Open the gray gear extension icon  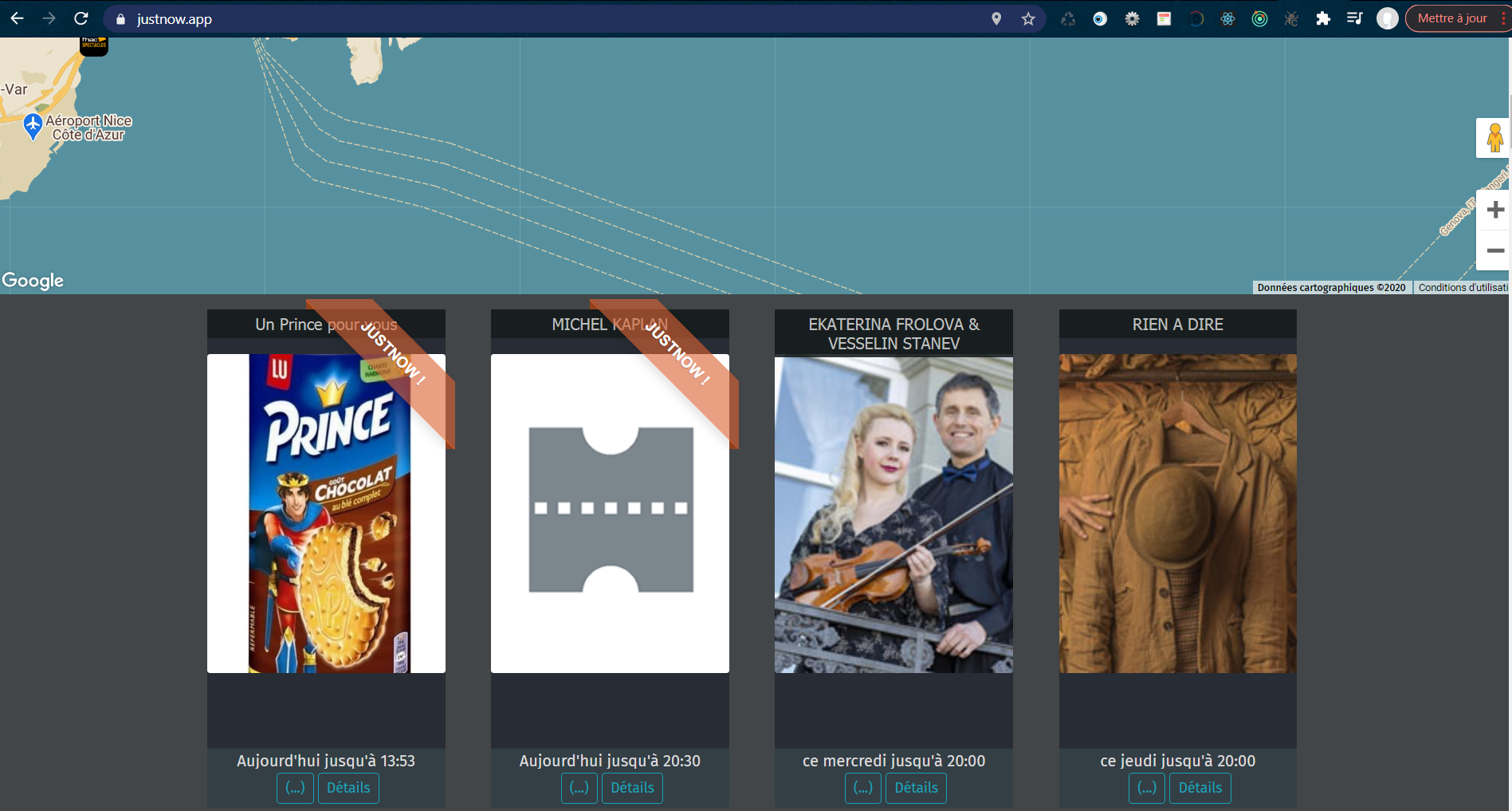coord(1132,18)
